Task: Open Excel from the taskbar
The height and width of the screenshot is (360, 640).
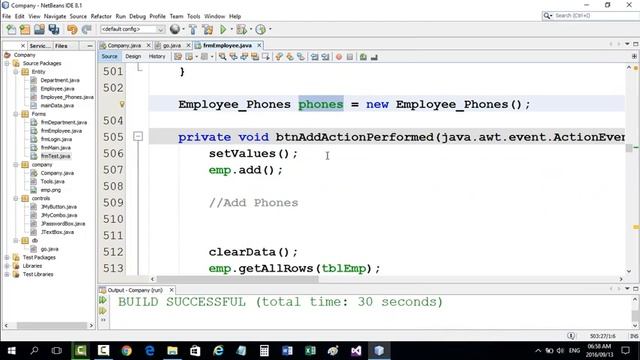Action: tap(310, 351)
